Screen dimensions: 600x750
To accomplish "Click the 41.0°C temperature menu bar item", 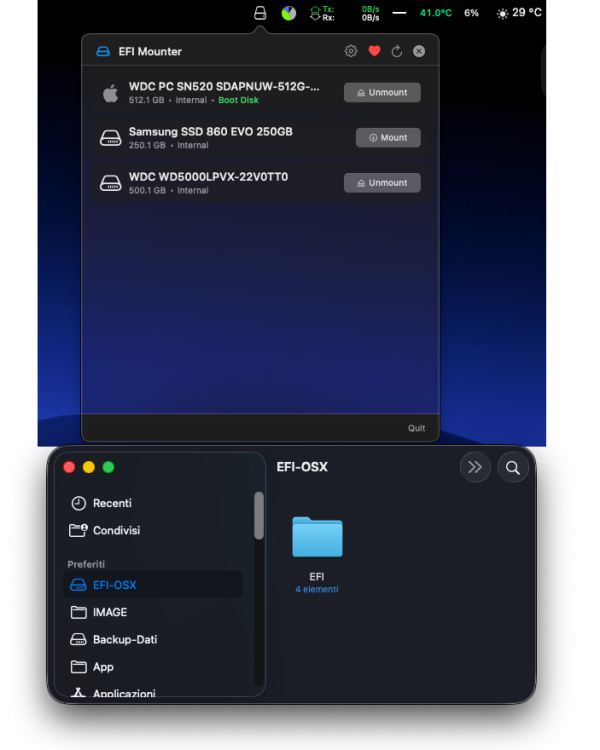I will tap(435, 13).
